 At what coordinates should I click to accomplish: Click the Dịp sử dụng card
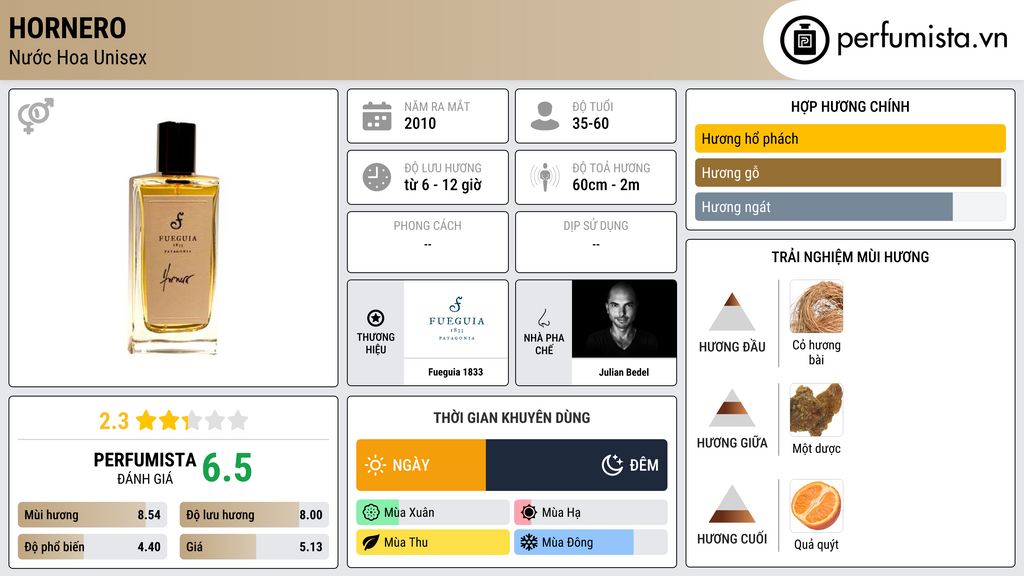tap(596, 242)
